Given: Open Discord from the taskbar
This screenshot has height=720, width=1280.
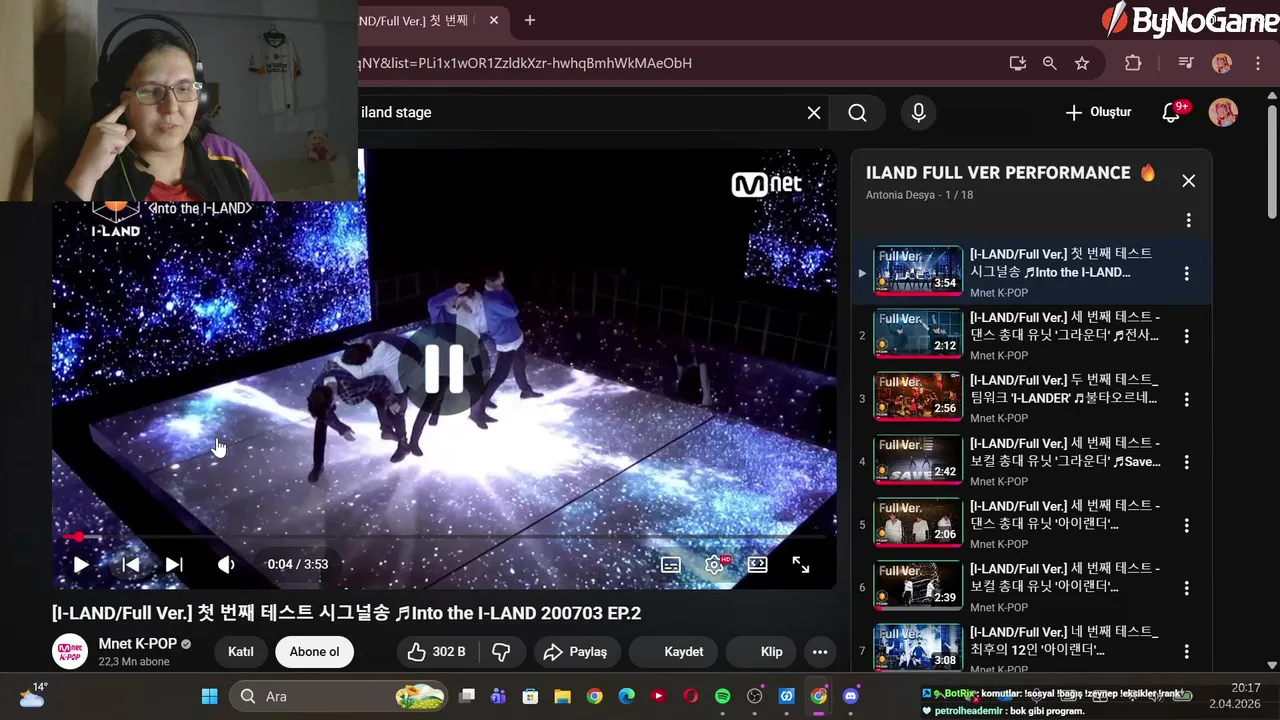Looking at the screenshot, I should [851, 696].
